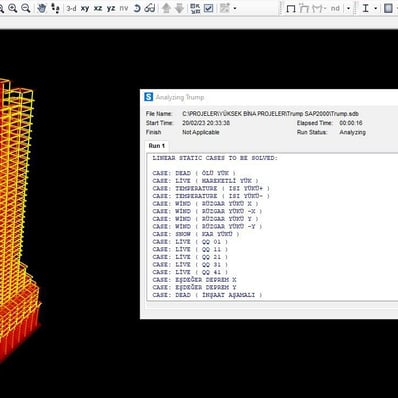Click the WIND ( RÜZGAR YÜKÜ Y ) line

[x=205, y=219]
